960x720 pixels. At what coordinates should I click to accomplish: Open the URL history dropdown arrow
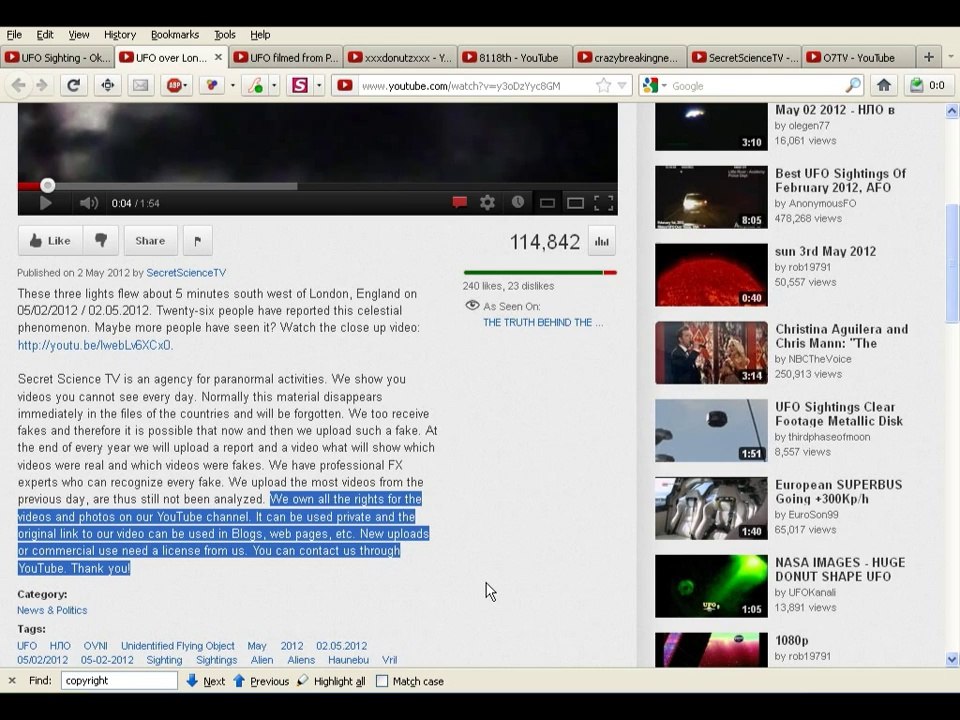622,86
